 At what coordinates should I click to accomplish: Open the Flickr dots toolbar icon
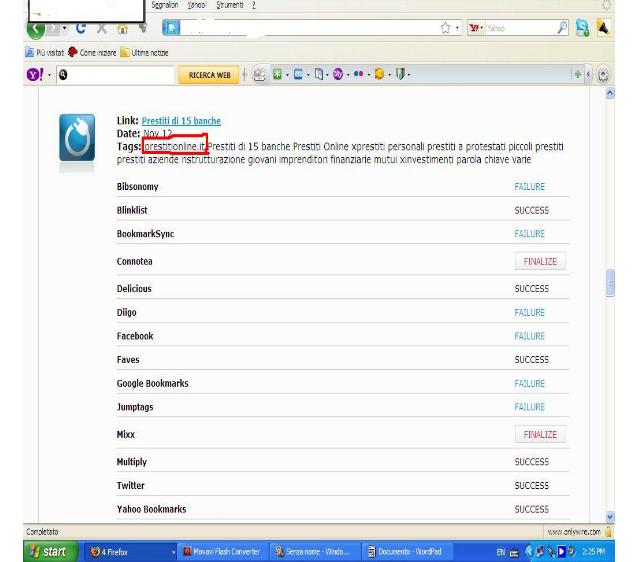tap(358, 74)
